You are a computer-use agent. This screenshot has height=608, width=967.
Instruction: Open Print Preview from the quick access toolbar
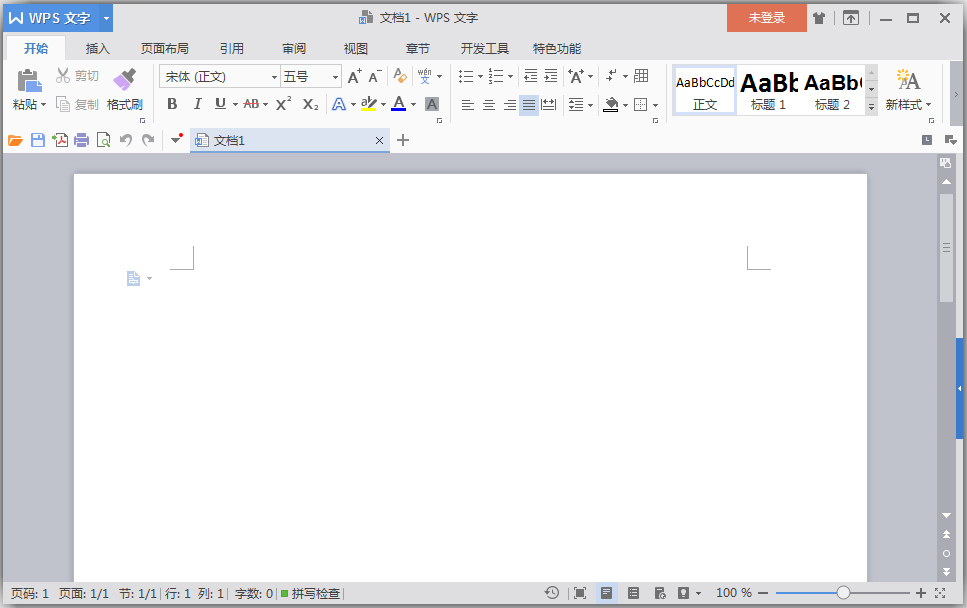[x=103, y=140]
